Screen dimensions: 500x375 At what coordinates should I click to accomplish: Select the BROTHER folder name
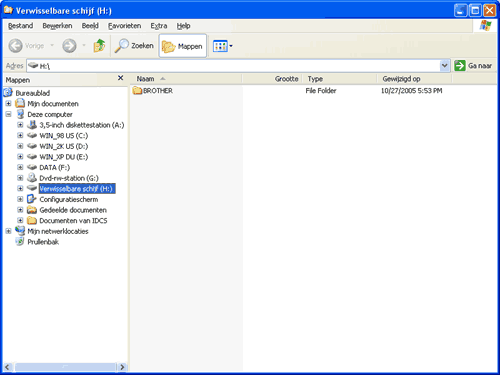tap(158, 91)
